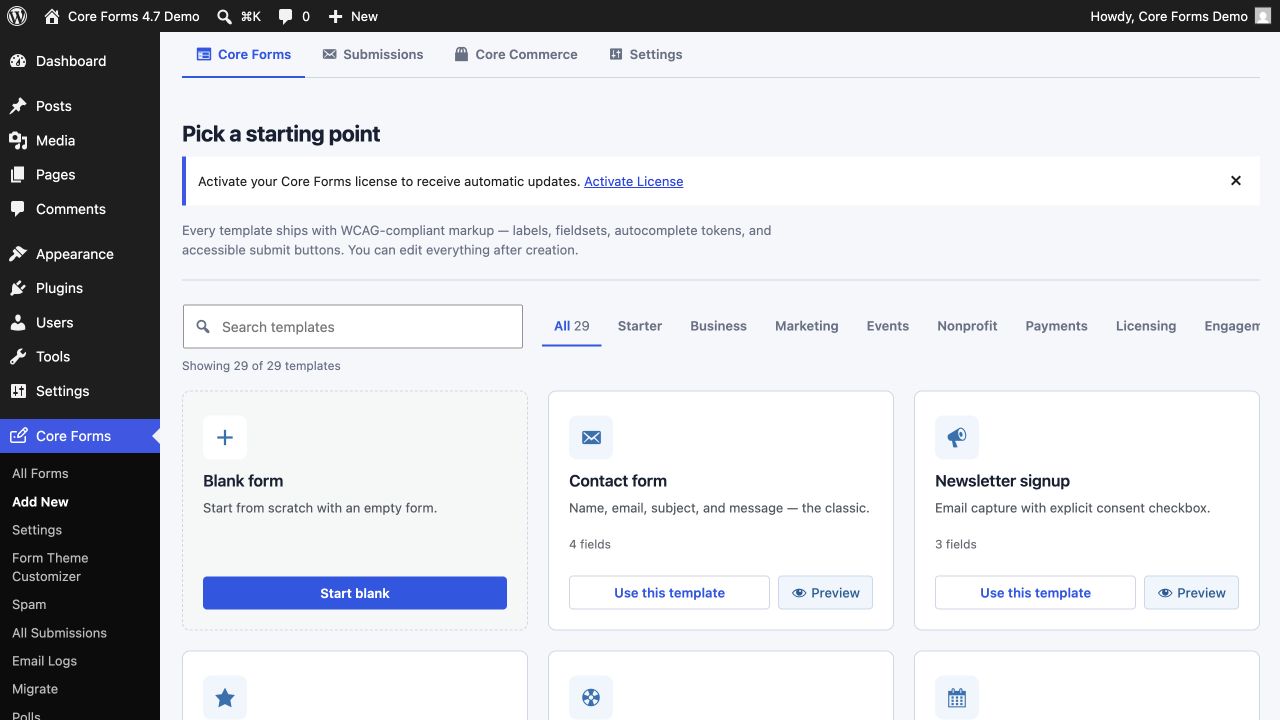Open Core Forms 4.7 Demo site link
The image size is (1280, 720).
(x=122, y=16)
